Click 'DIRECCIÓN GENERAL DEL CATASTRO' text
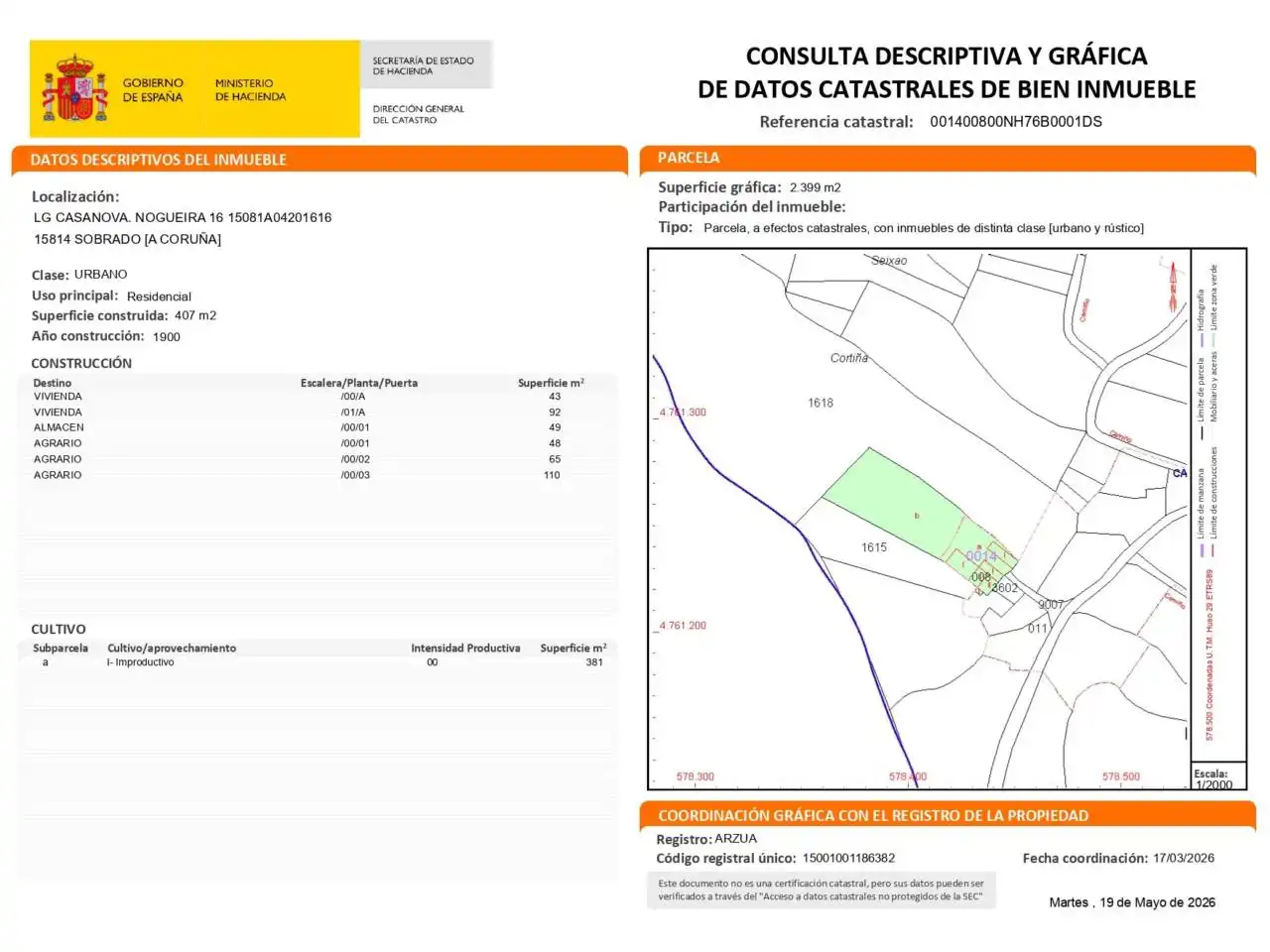Screen dimensions: 1270x952 point(418,114)
